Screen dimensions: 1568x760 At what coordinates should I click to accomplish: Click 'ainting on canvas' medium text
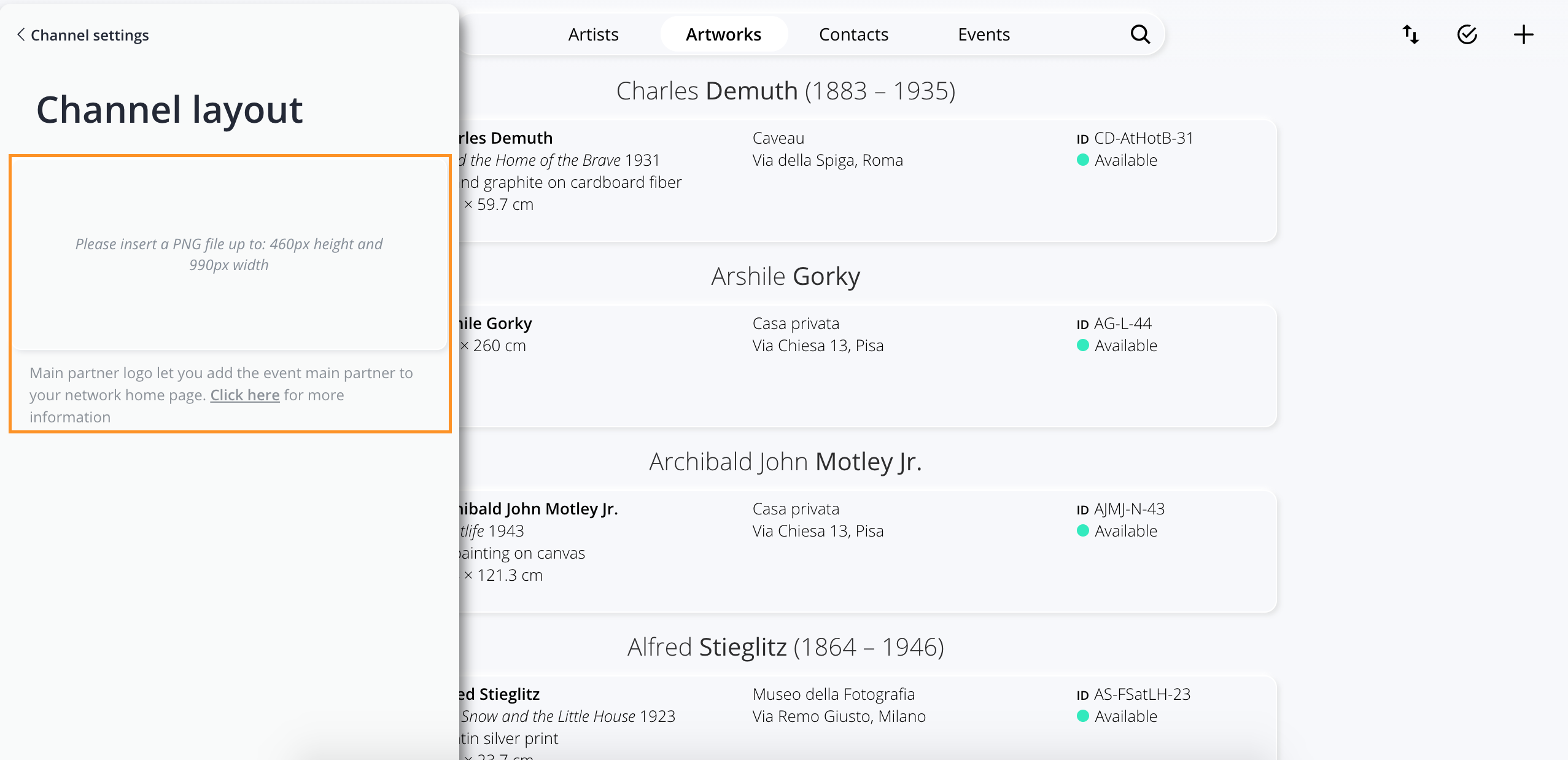522,553
